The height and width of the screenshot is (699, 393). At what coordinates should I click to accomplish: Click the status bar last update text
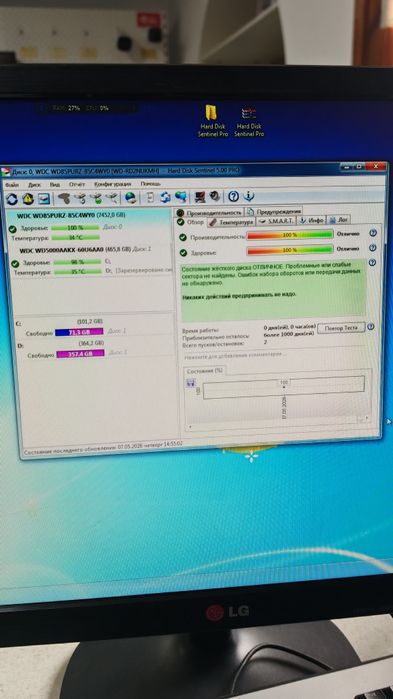tap(103, 448)
